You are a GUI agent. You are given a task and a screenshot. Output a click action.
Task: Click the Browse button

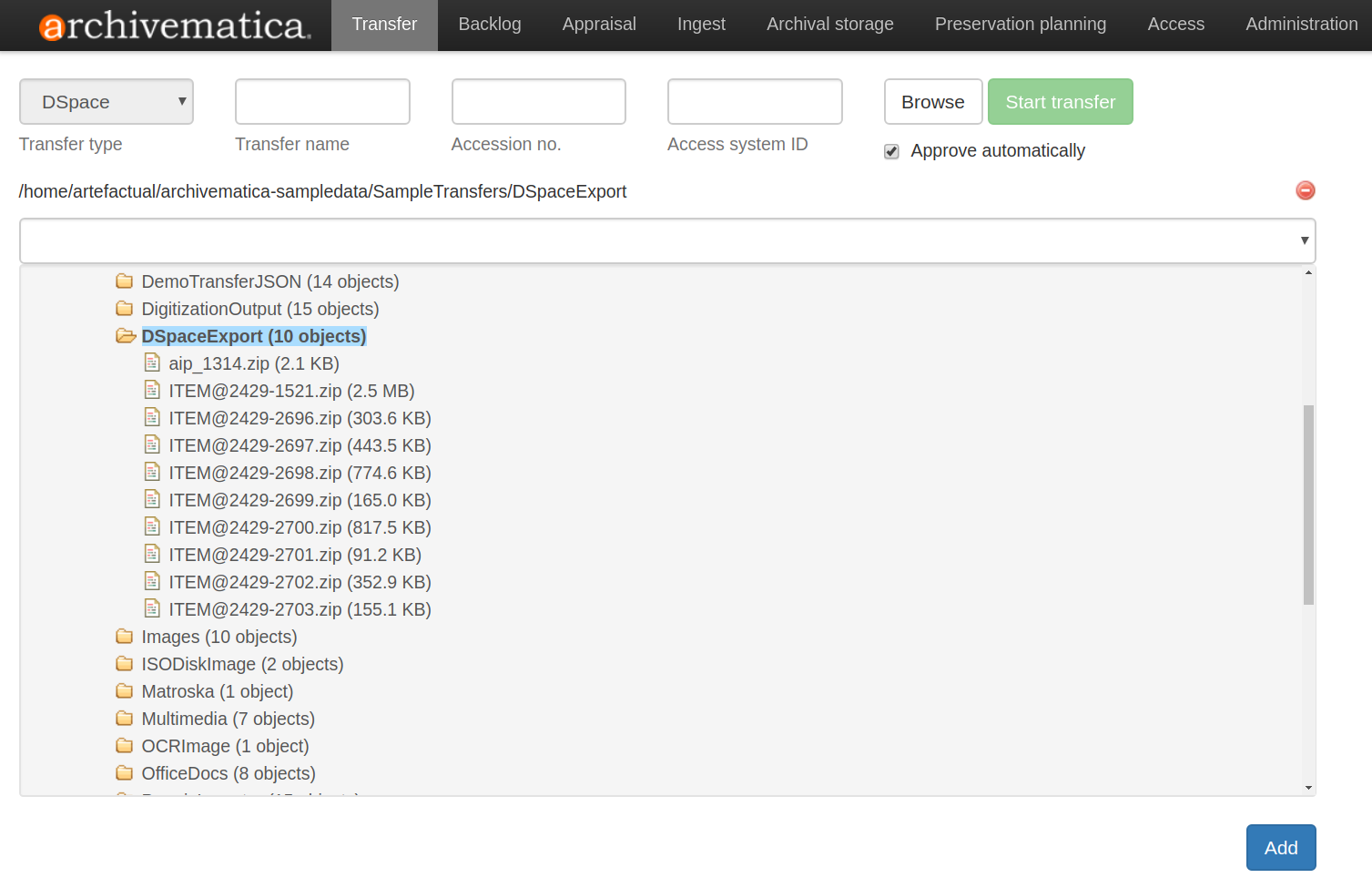click(932, 101)
